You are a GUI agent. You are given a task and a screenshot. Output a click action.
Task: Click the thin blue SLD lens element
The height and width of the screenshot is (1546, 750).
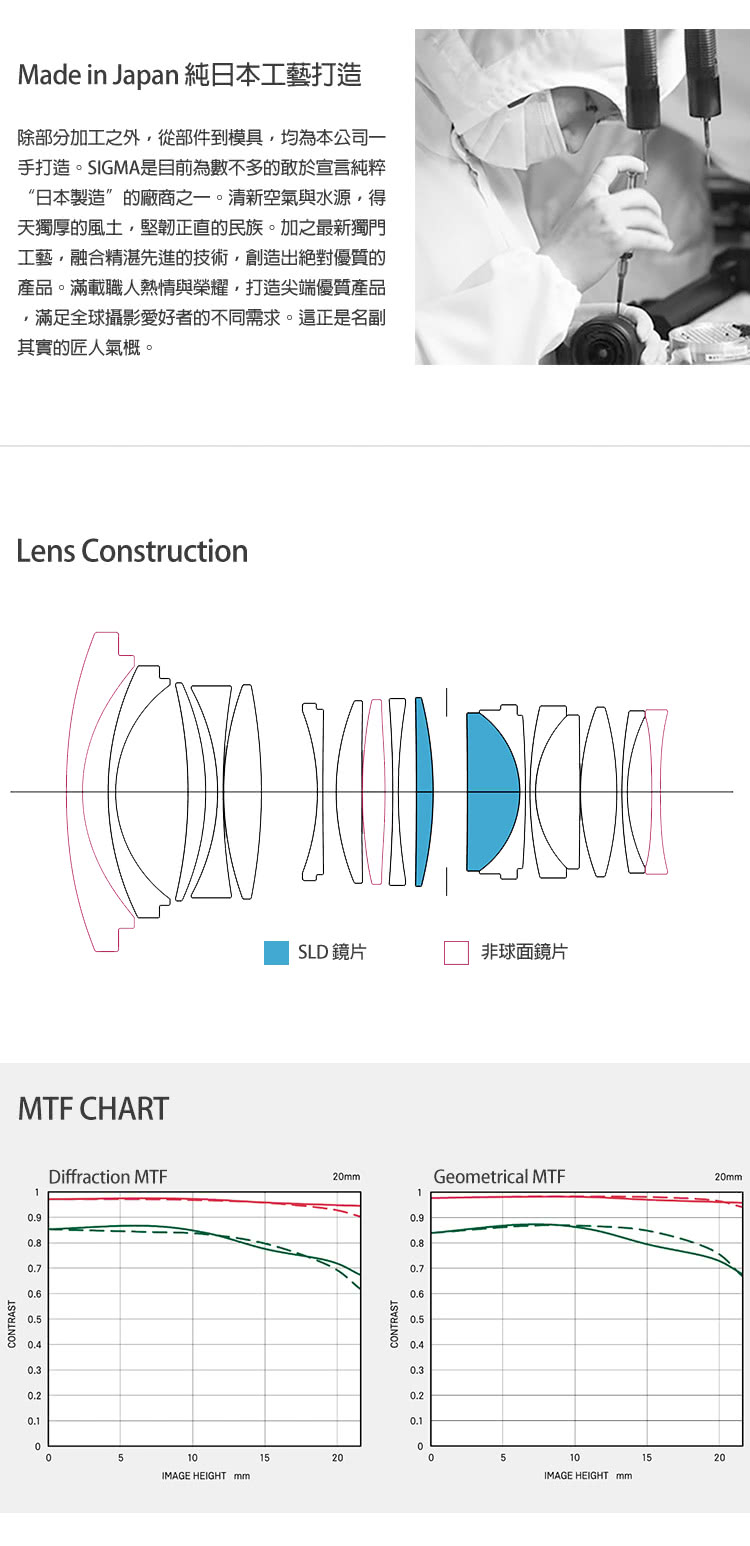pyautogui.click(x=422, y=790)
